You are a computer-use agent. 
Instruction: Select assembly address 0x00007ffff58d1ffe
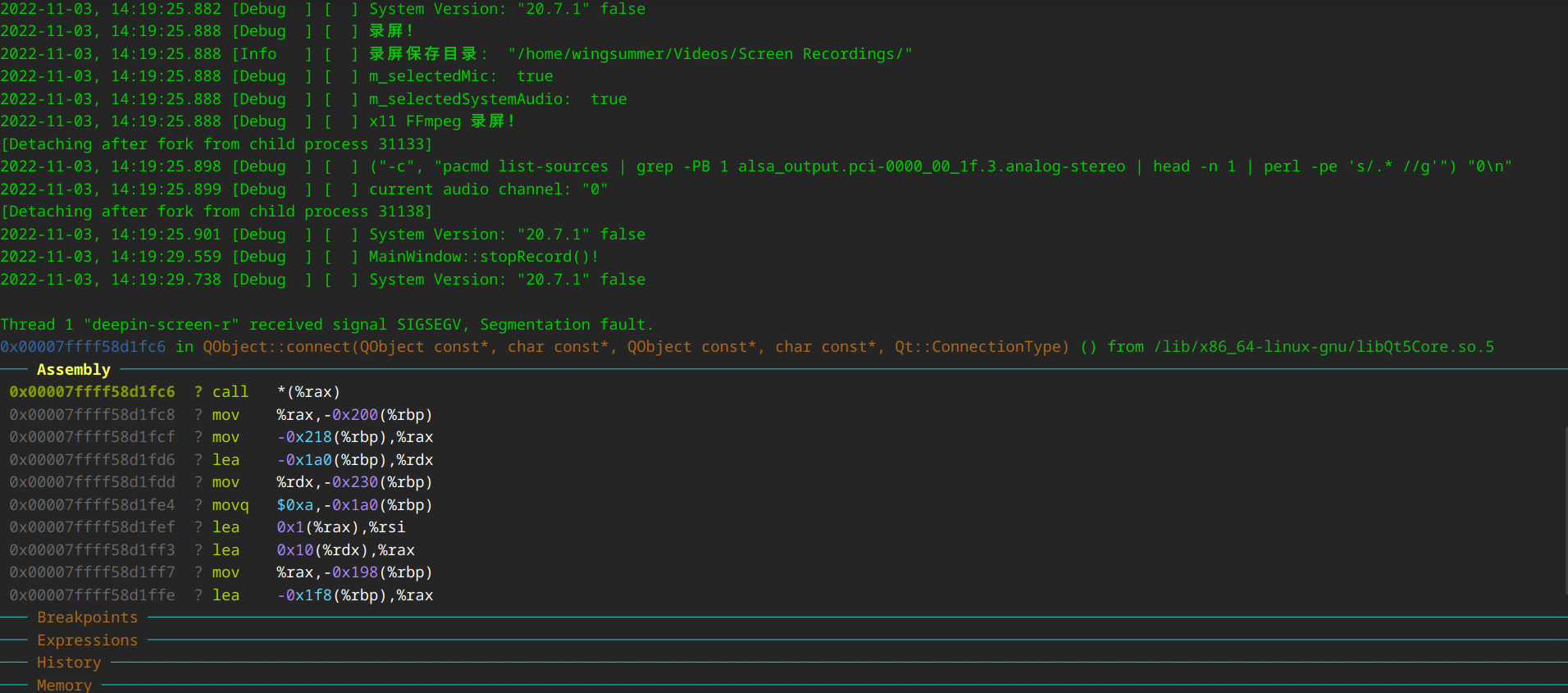(92, 595)
